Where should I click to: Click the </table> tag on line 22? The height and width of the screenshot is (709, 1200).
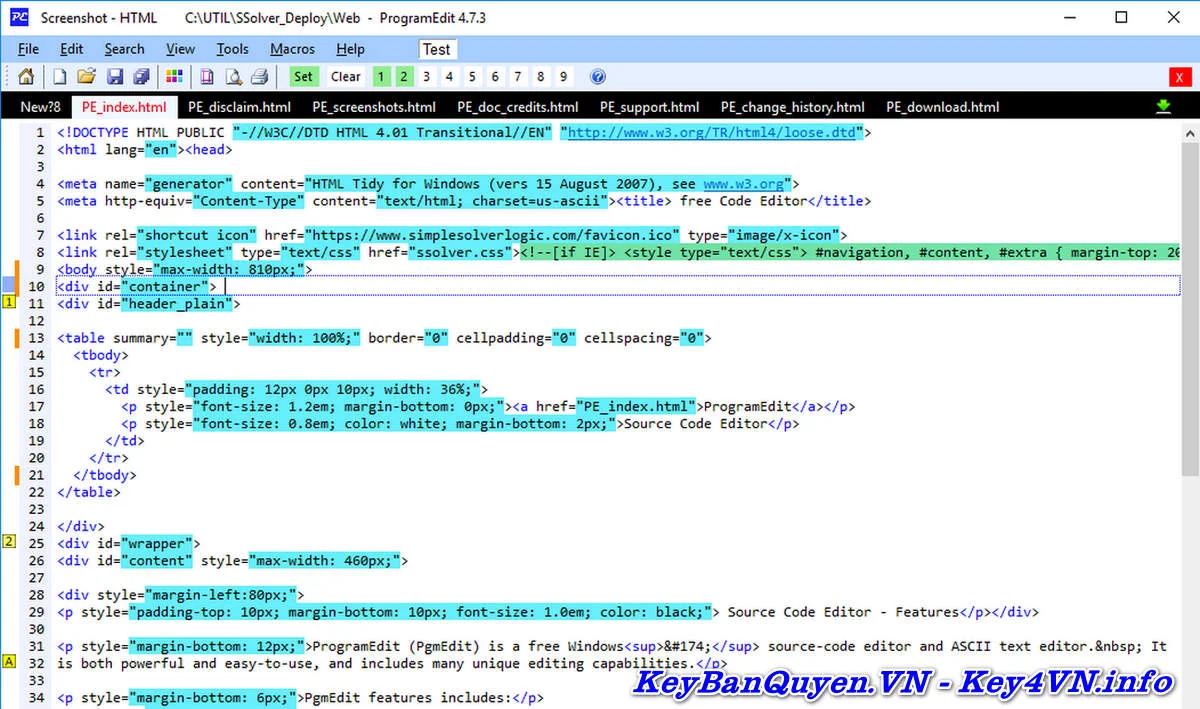pyautogui.click(x=89, y=491)
